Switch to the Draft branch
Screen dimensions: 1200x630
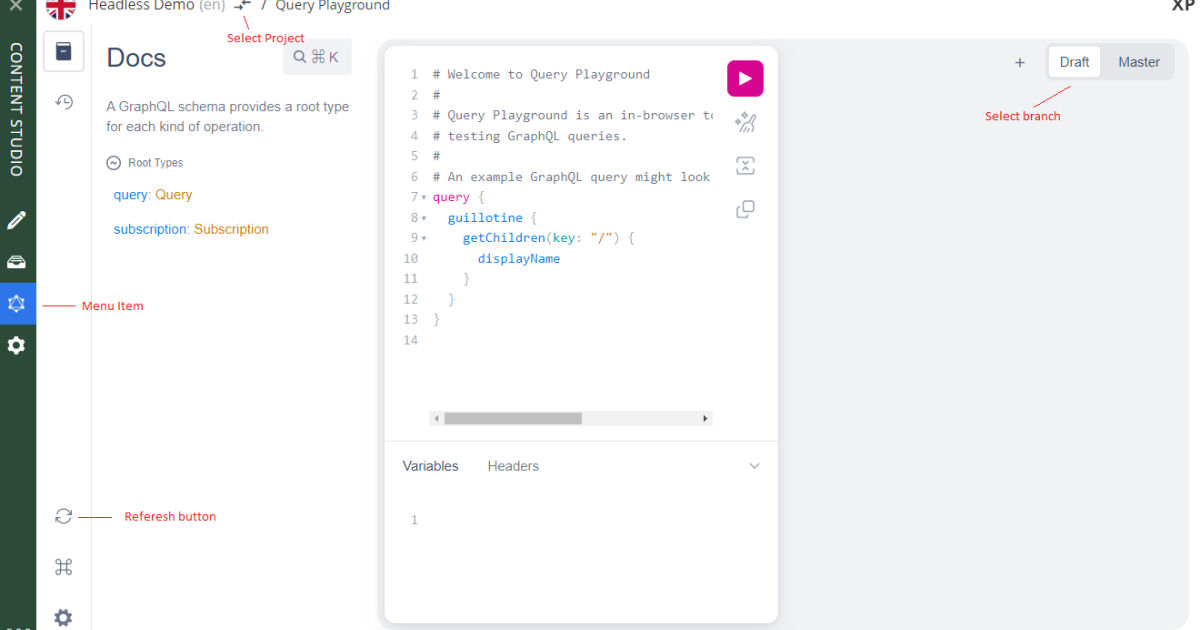[x=1073, y=61]
